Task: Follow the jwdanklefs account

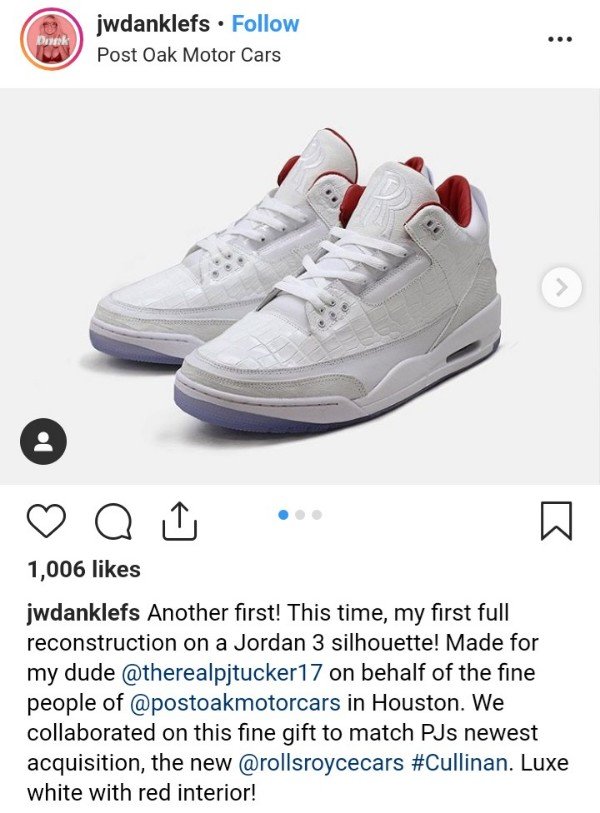Action: pyautogui.click(x=265, y=24)
